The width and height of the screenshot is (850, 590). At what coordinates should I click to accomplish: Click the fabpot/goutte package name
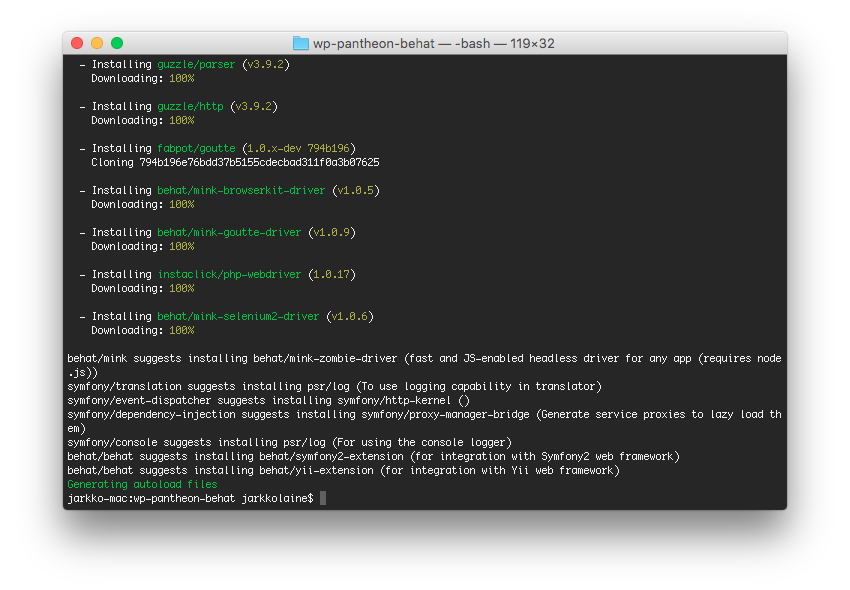[x=196, y=148]
